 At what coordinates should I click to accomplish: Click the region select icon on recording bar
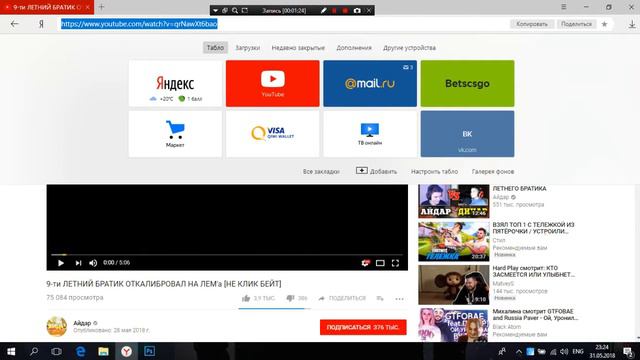pos(244,10)
